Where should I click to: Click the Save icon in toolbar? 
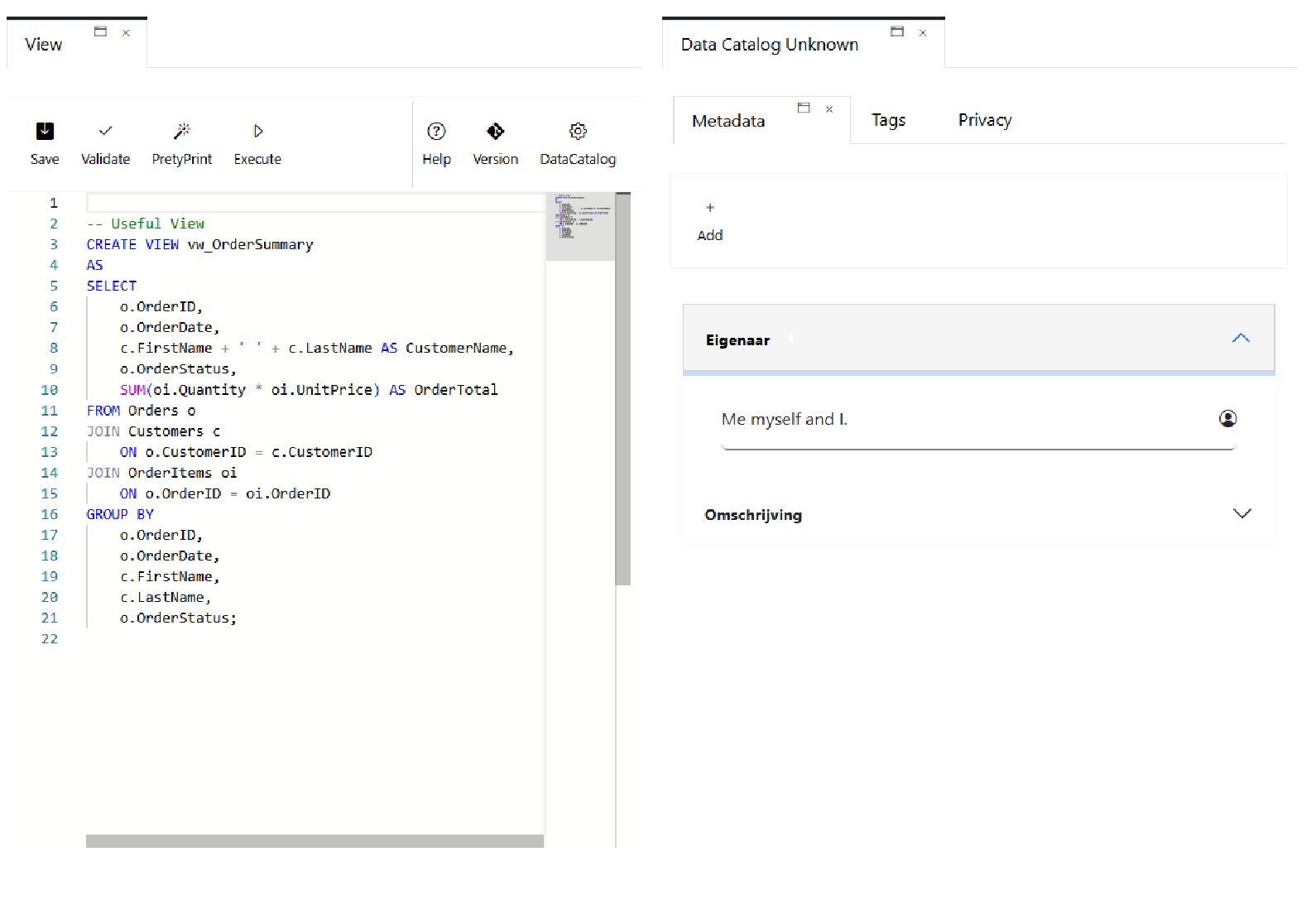click(45, 131)
